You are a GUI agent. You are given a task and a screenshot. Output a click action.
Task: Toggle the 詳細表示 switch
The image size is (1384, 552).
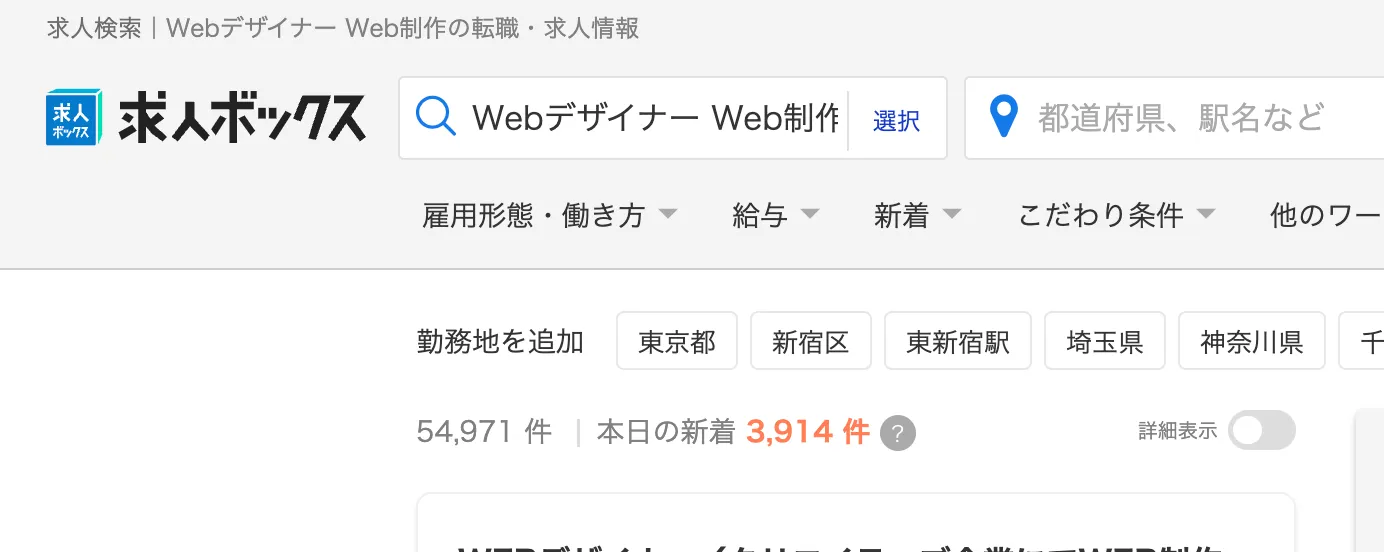(x=1261, y=431)
